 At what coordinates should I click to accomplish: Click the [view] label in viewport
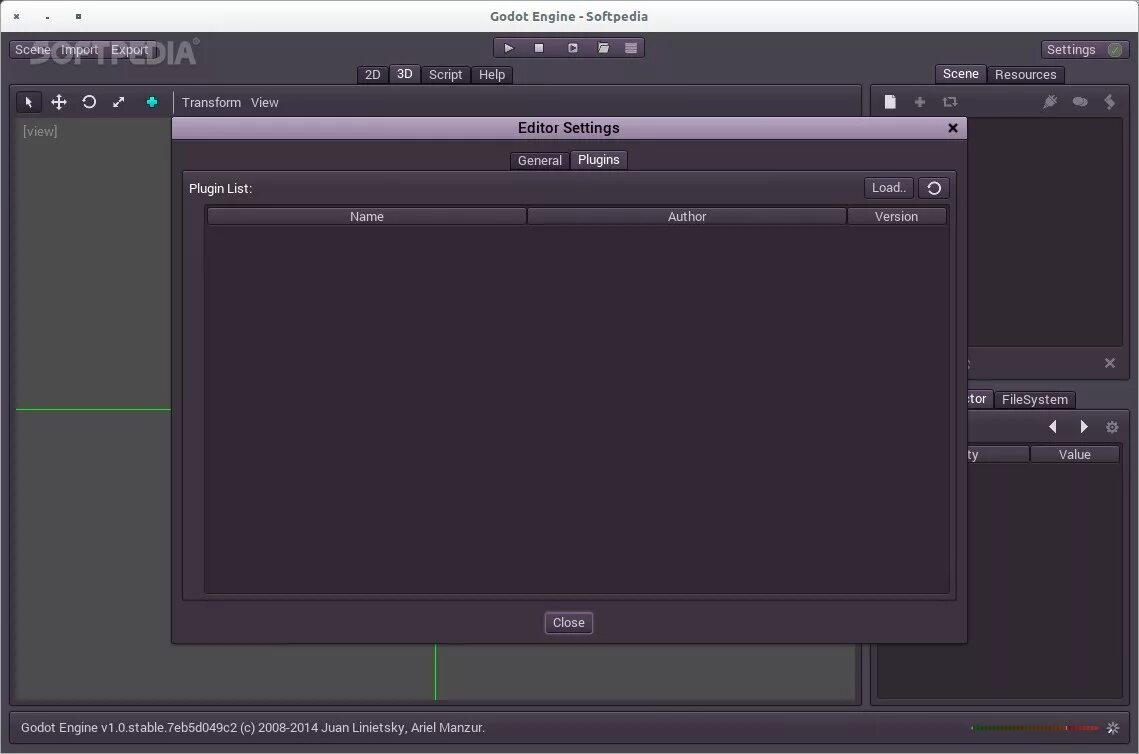tap(40, 131)
